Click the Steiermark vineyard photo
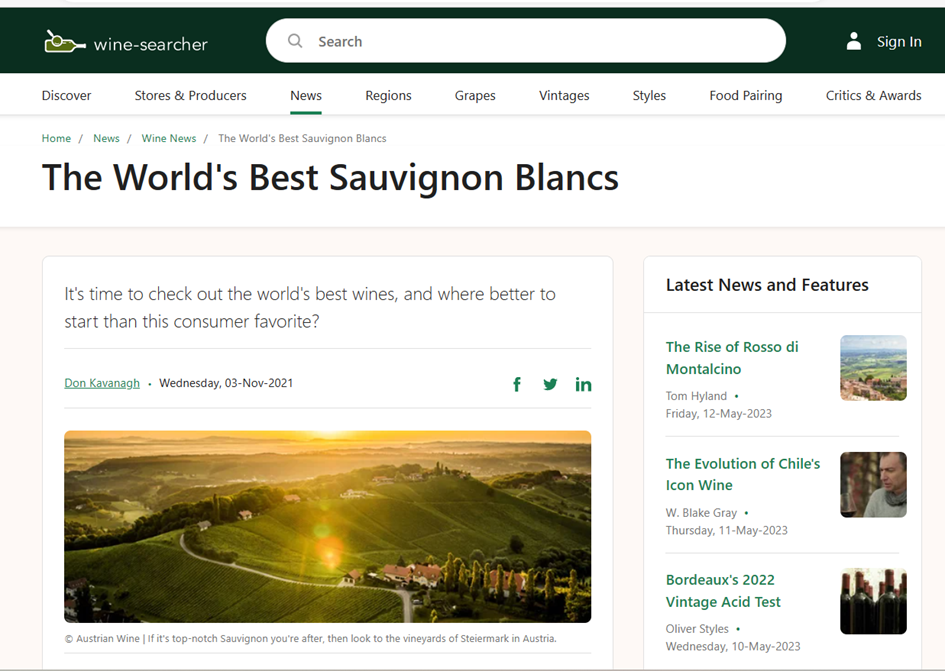 tap(327, 526)
